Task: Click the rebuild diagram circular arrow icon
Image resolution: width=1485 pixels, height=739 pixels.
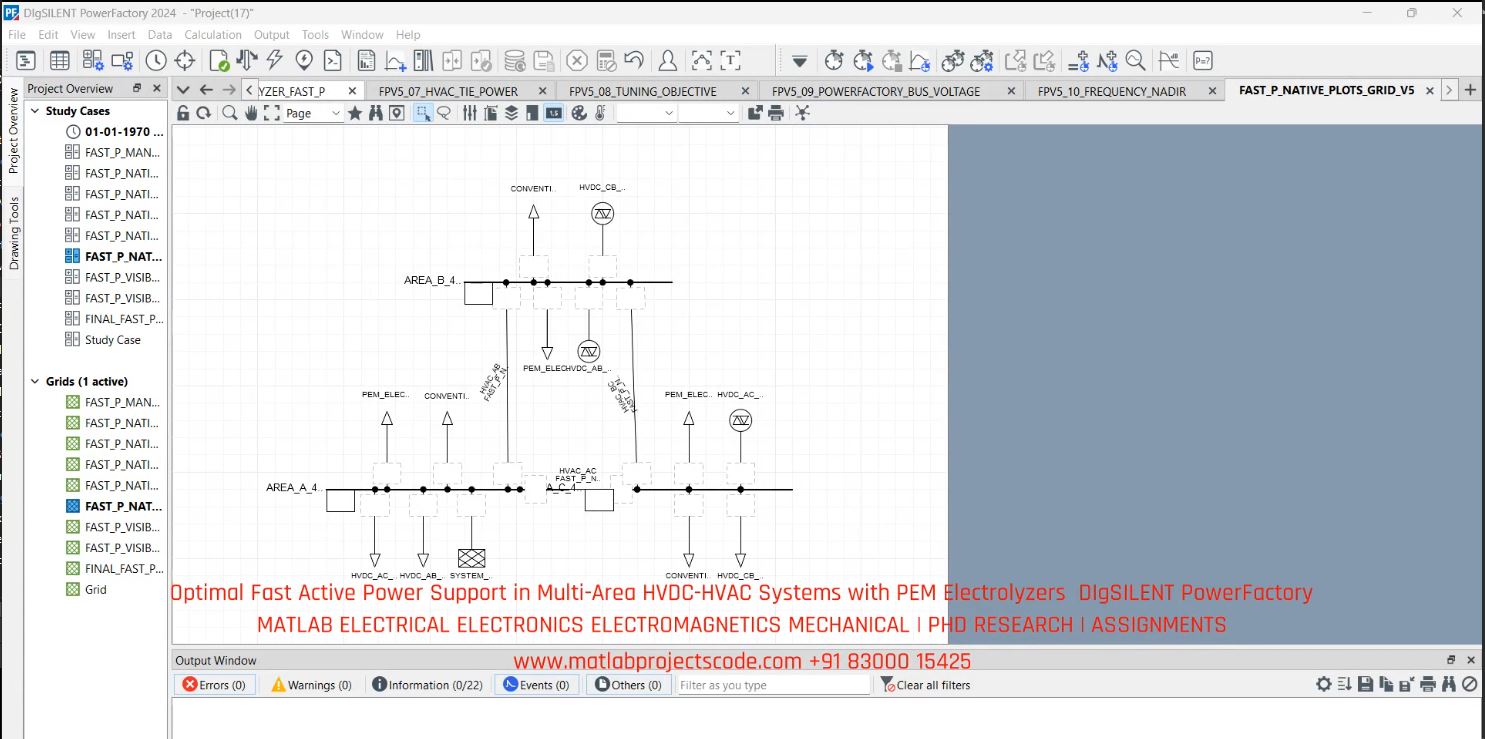Action: tap(204, 113)
